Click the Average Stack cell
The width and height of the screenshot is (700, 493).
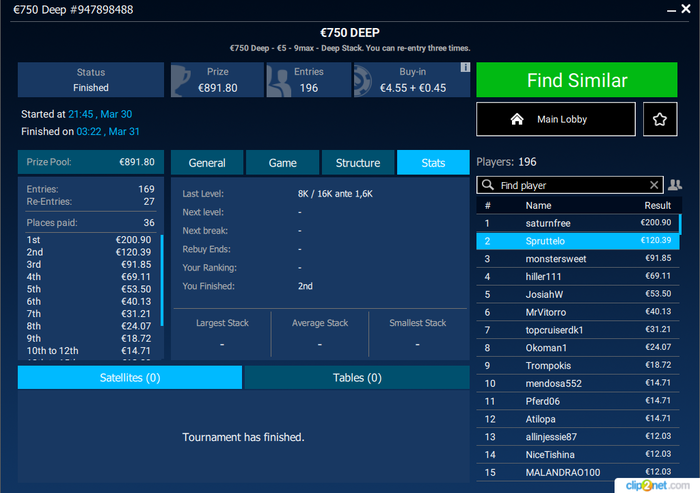click(320, 334)
